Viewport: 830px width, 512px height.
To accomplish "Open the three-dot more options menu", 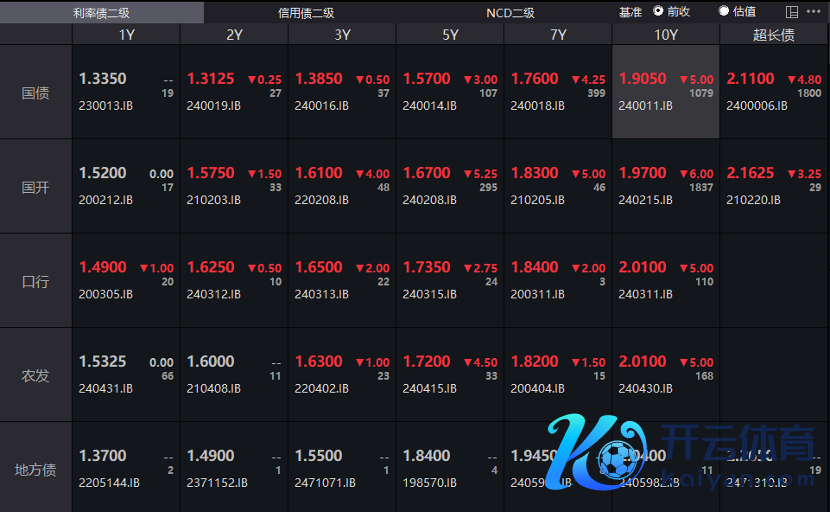I will coord(815,12).
